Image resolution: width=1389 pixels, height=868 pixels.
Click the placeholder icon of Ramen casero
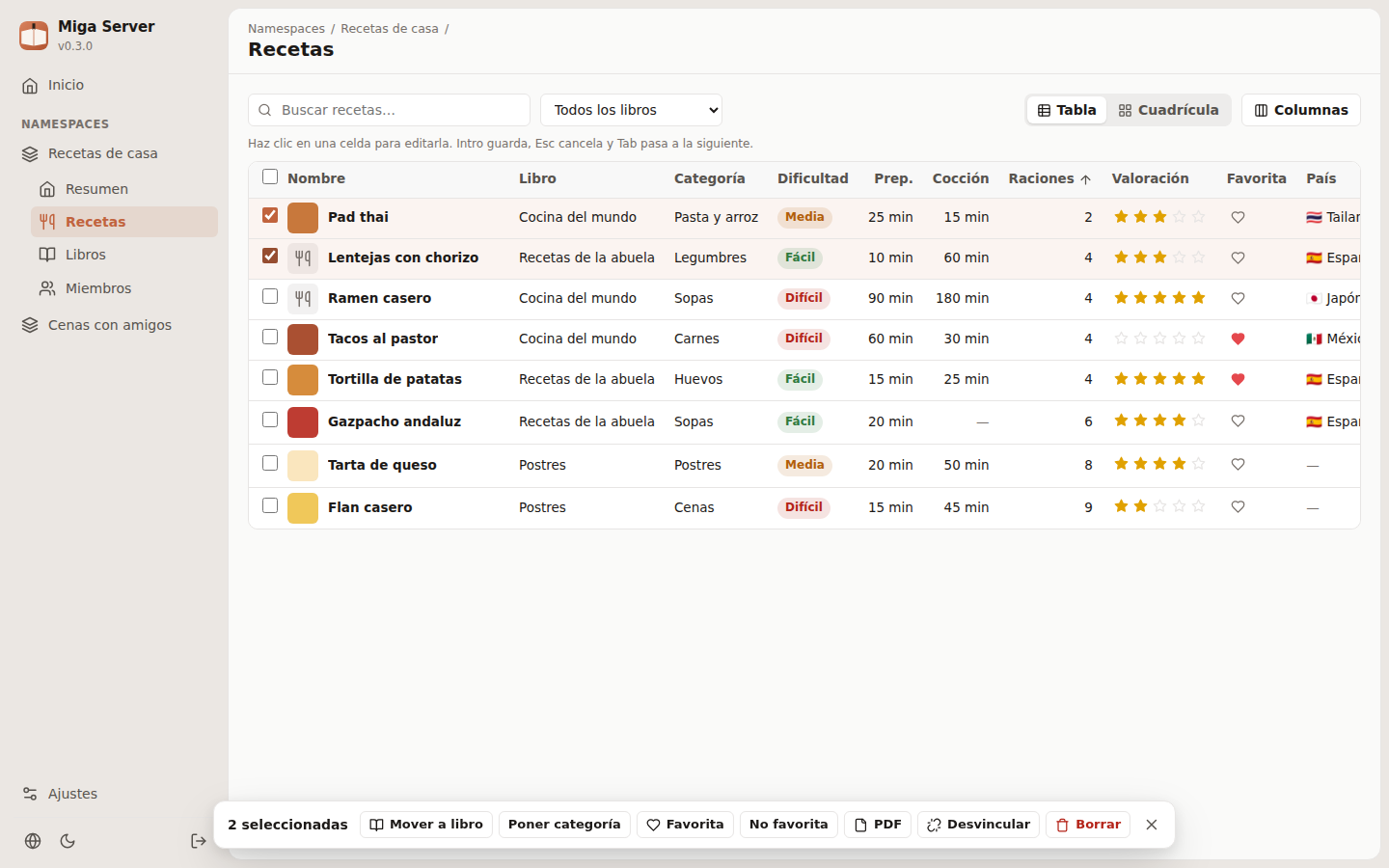pyautogui.click(x=303, y=298)
